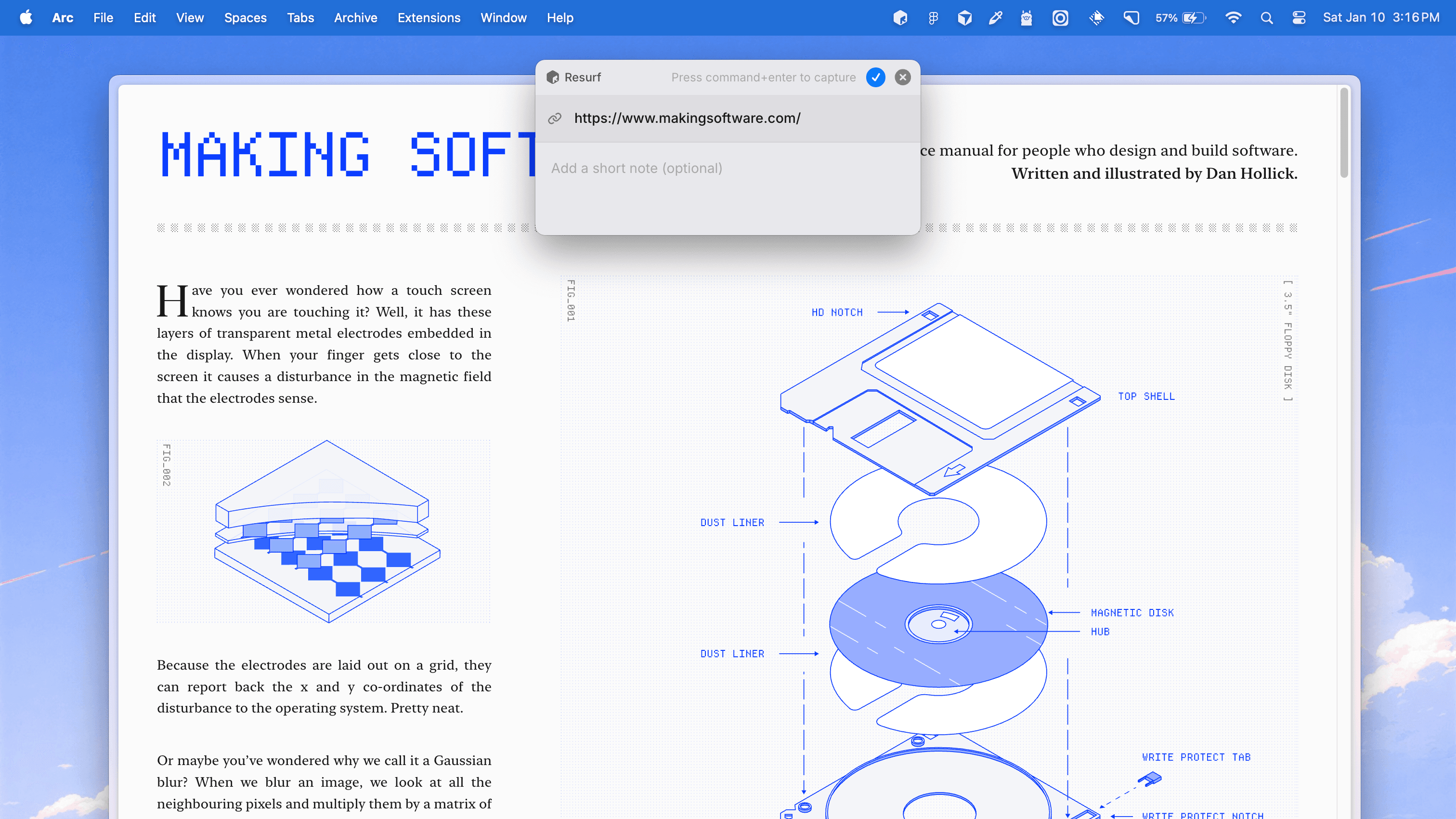Dismiss the Resurf capture popup
The image size is (1456, 819).
tap(903, 78)
